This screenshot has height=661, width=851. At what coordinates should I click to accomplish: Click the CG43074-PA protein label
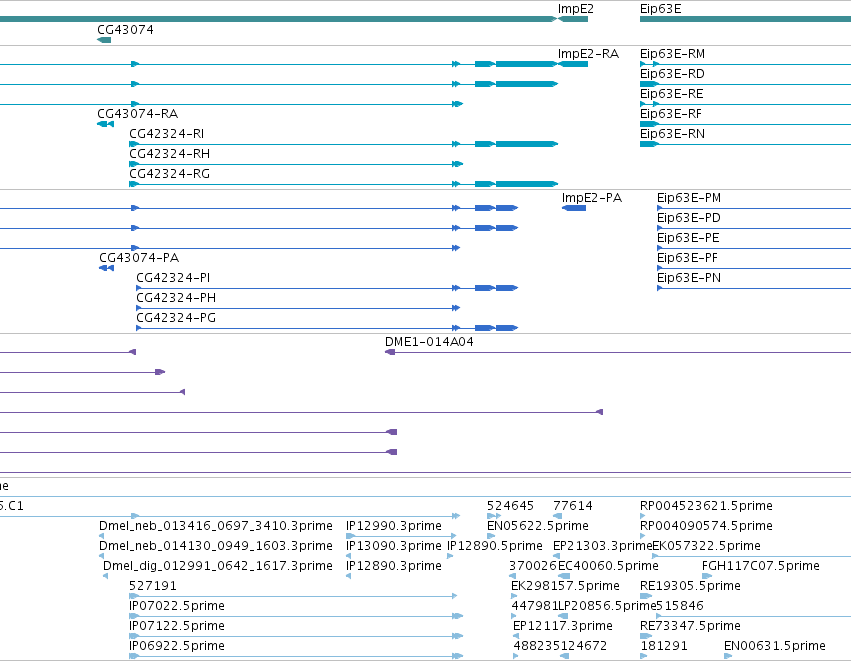click(x=139, y=258)
